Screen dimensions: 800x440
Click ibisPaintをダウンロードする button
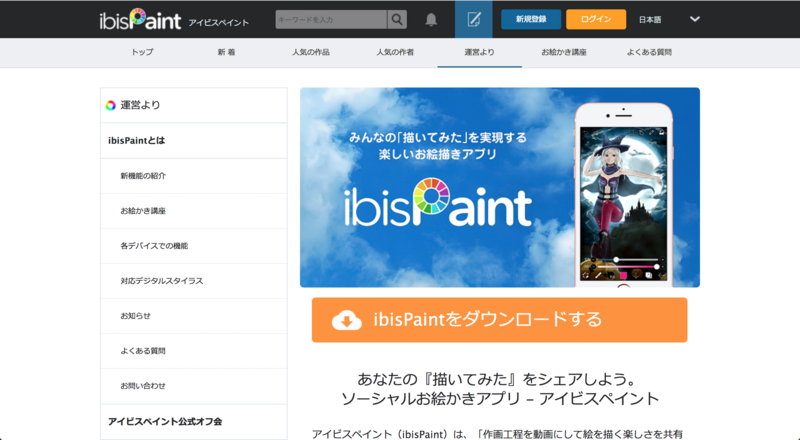tap(499, 320)
